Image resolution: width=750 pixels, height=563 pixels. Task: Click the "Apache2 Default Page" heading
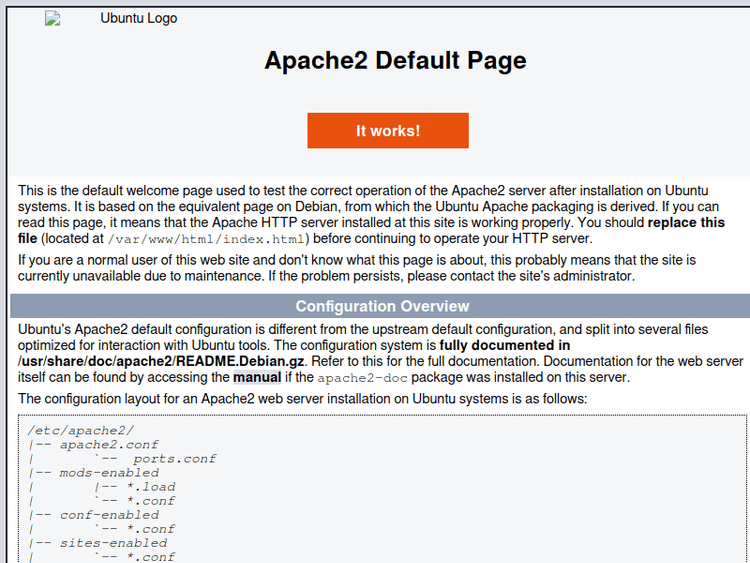click(x=395, y=60)
